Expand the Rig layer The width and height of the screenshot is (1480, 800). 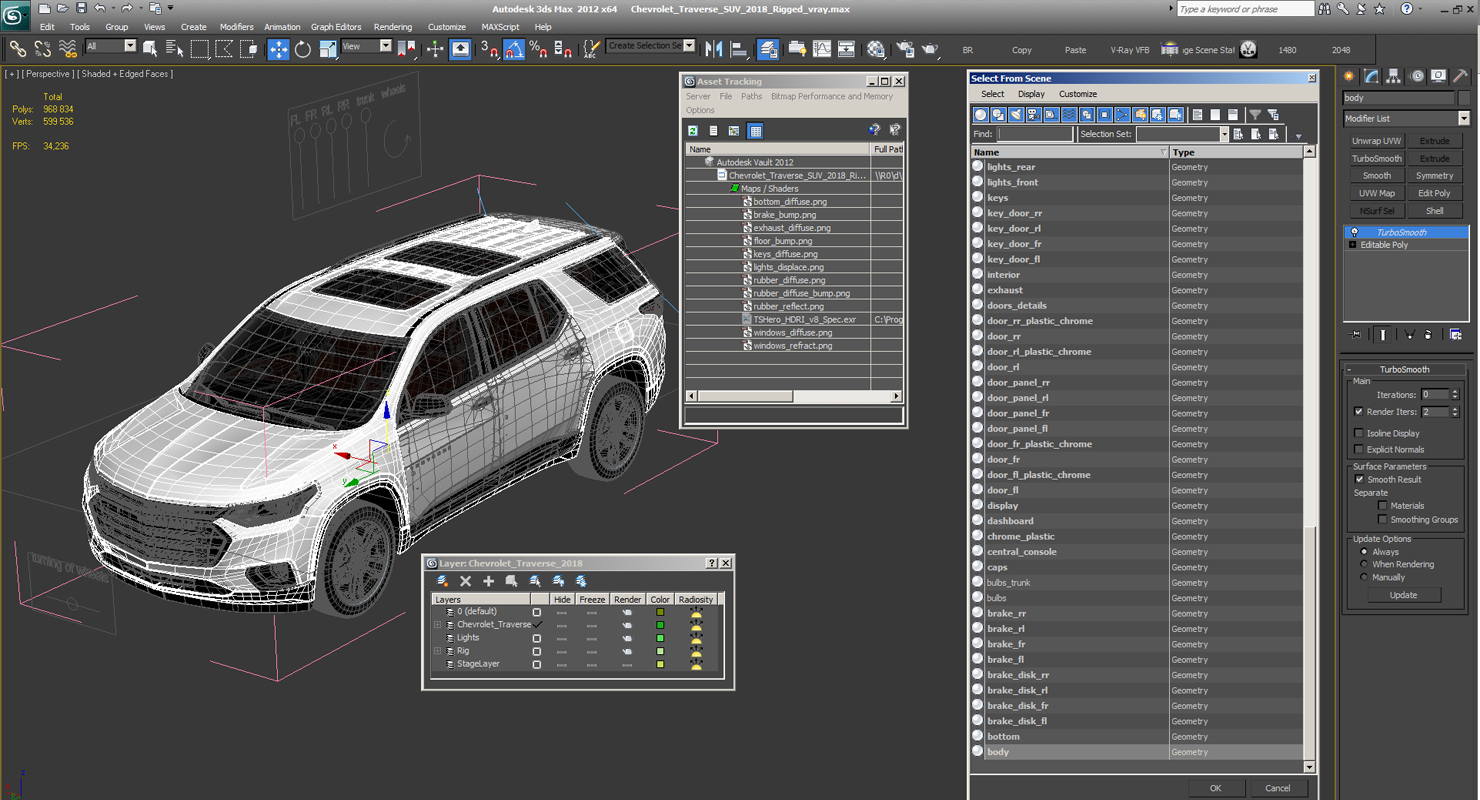(x=437, y=651)
